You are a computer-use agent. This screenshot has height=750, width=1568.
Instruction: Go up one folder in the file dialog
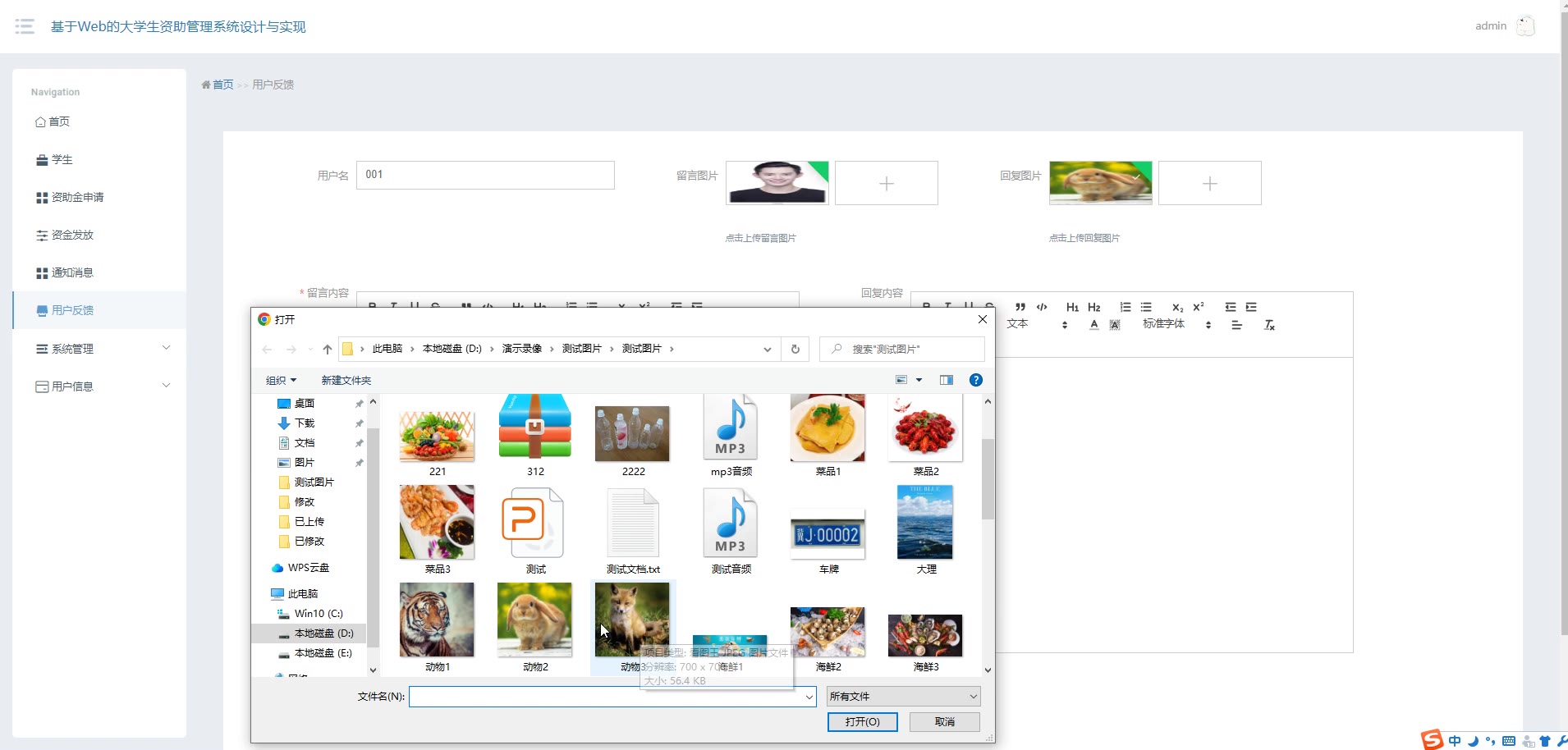pyautogui.click(x=328, y=349)
